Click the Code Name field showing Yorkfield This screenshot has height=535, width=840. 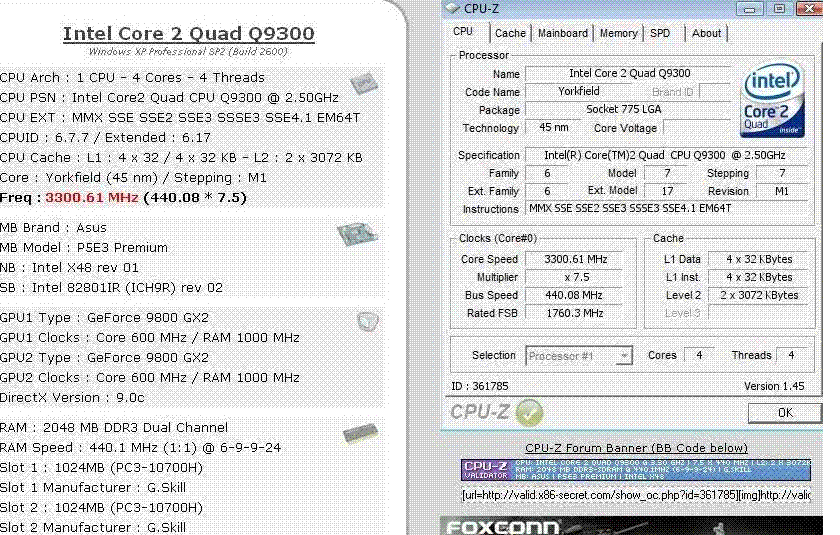(x=579, y=92)
